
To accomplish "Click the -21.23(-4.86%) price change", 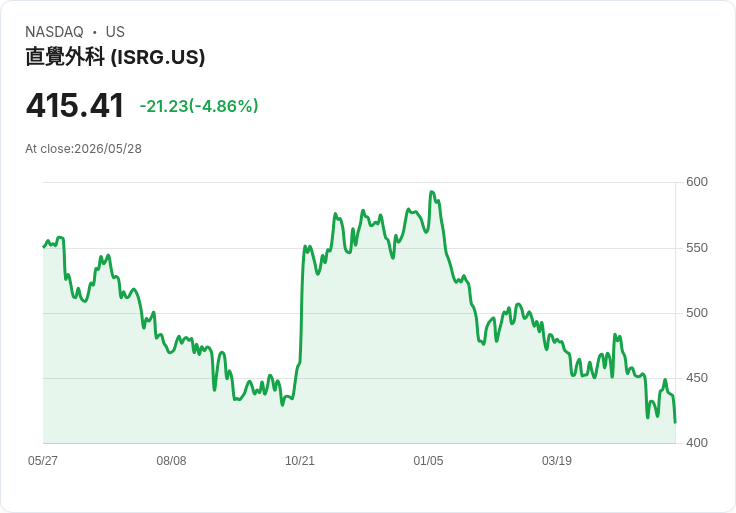I will [x=199, y=106].
